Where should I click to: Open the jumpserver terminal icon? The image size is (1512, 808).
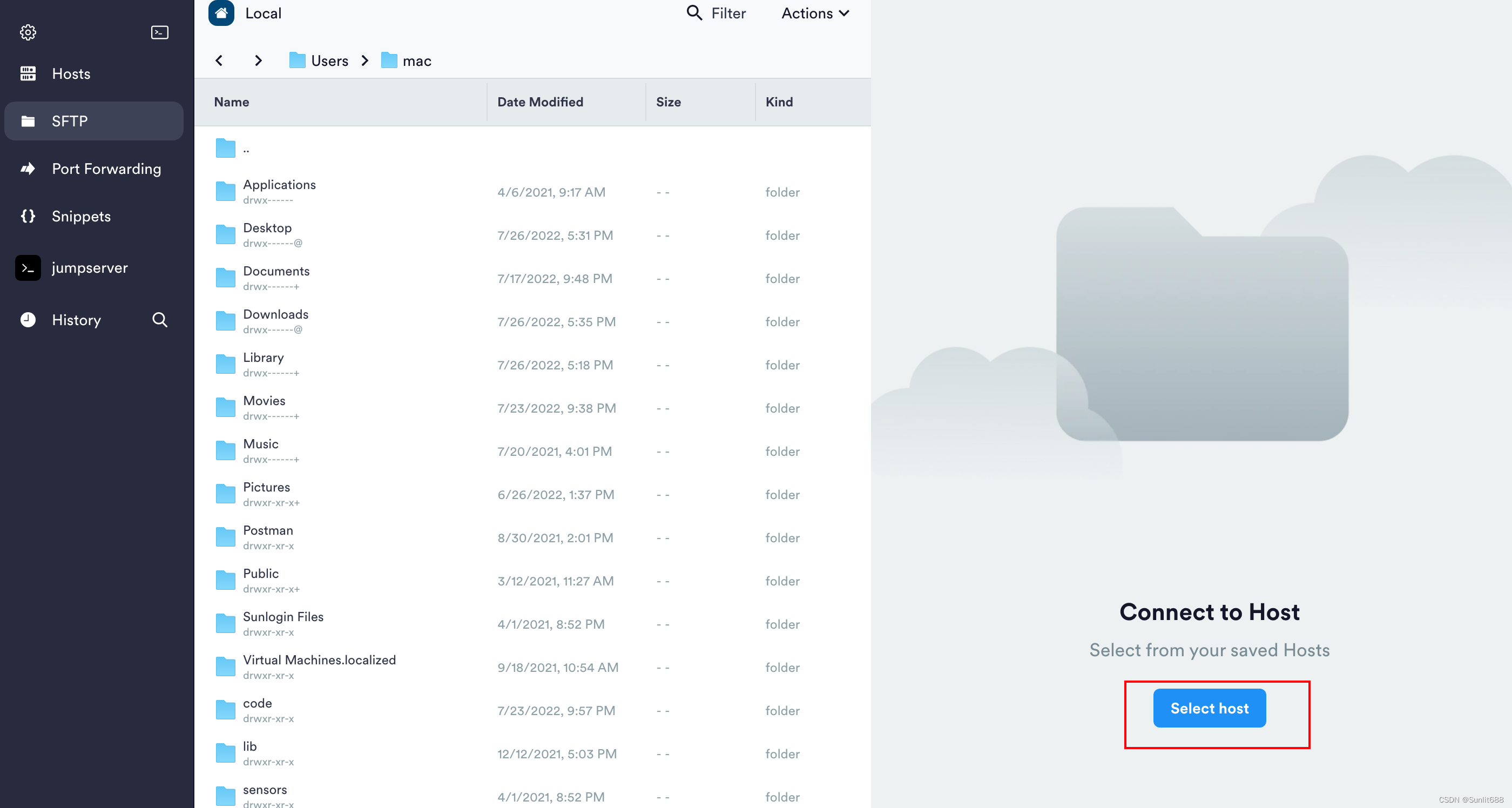tap(28, 268)
